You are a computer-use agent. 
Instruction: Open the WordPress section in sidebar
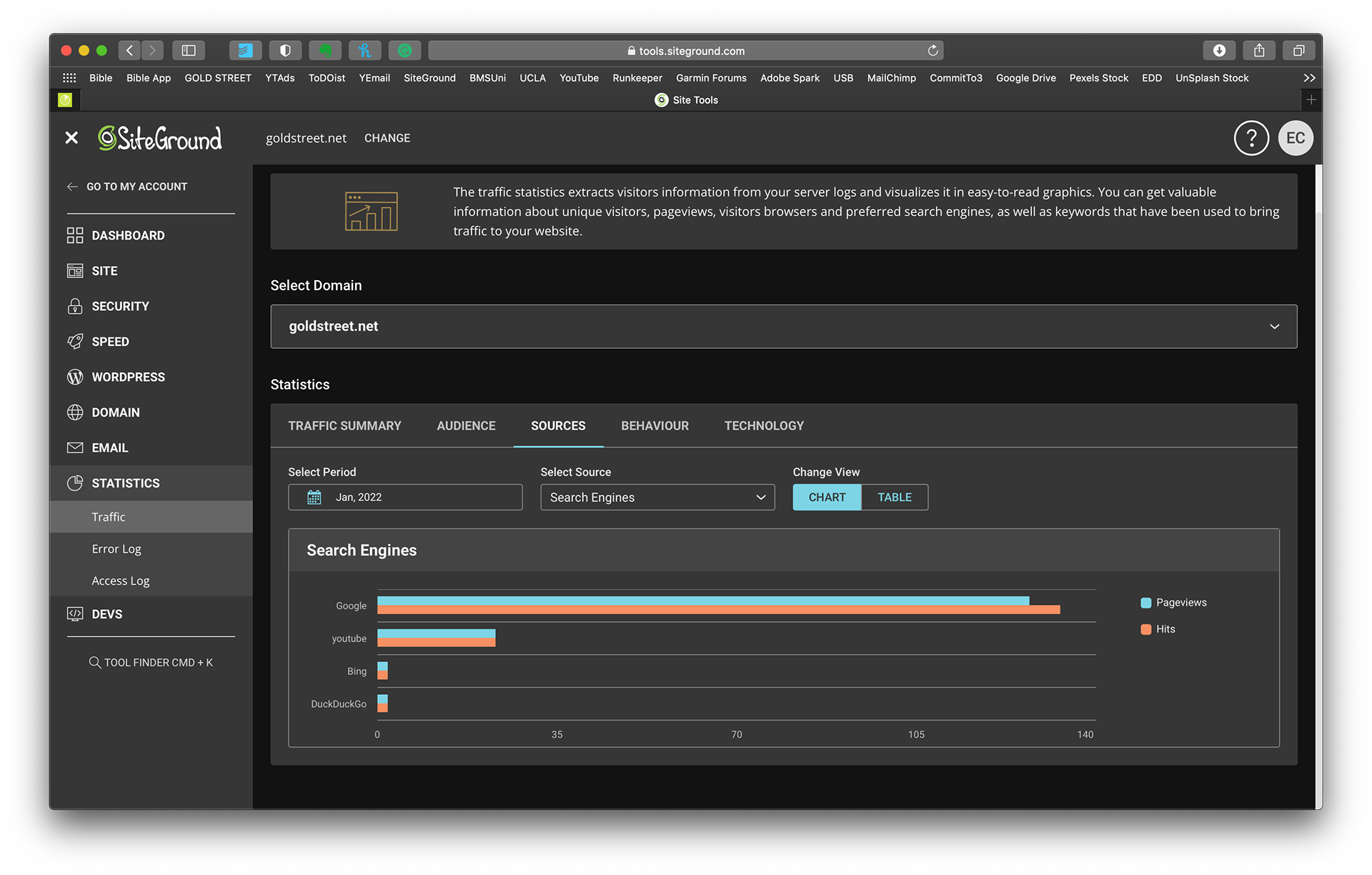coord(127,377)
